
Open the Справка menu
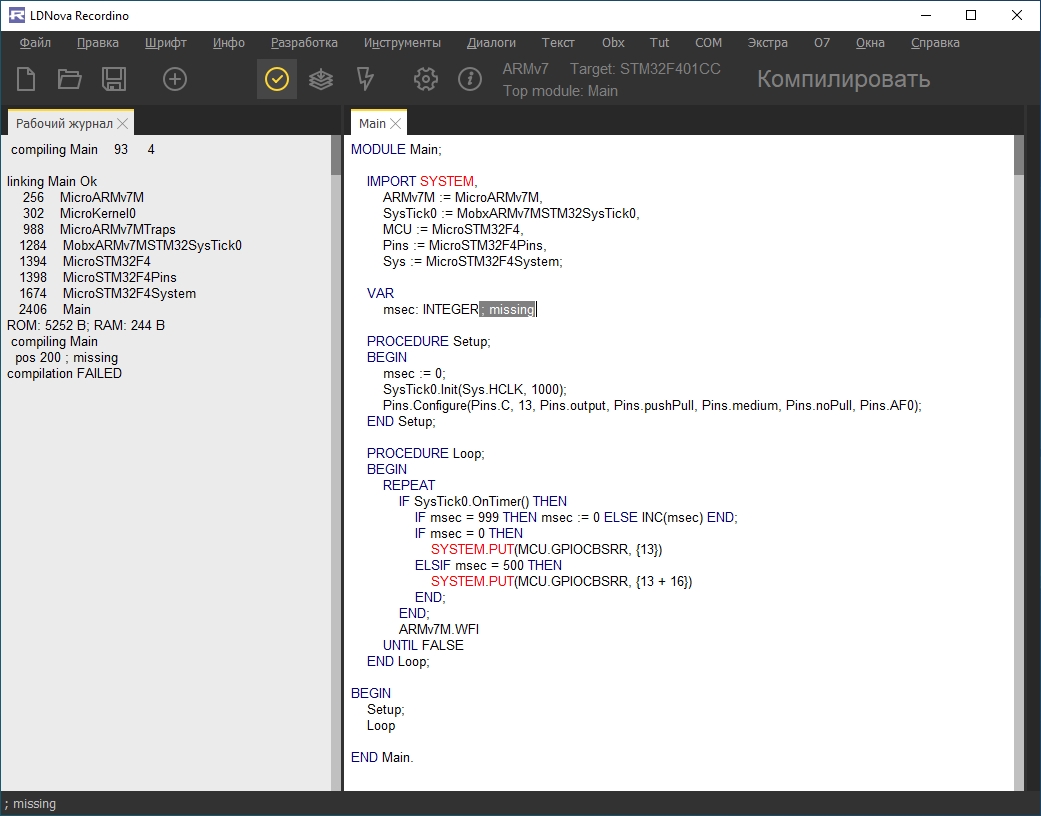935,43
